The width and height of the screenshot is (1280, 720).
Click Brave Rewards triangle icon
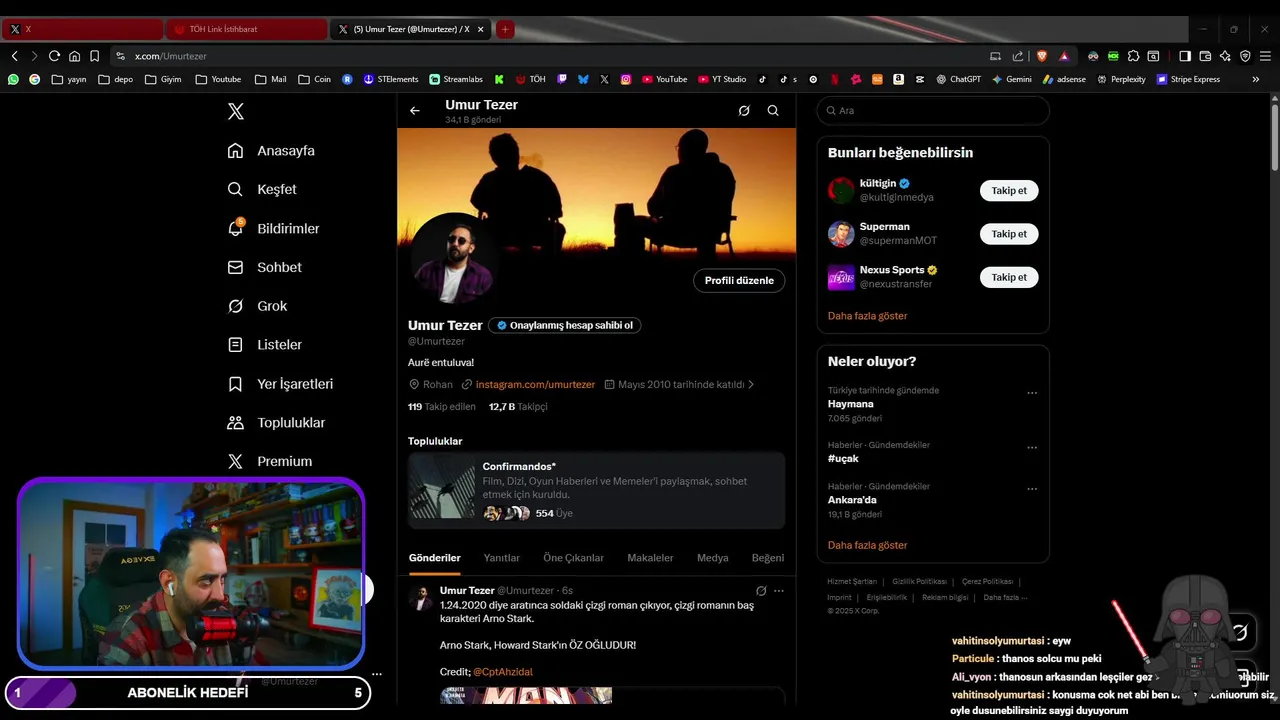[x=1064, y=56]
